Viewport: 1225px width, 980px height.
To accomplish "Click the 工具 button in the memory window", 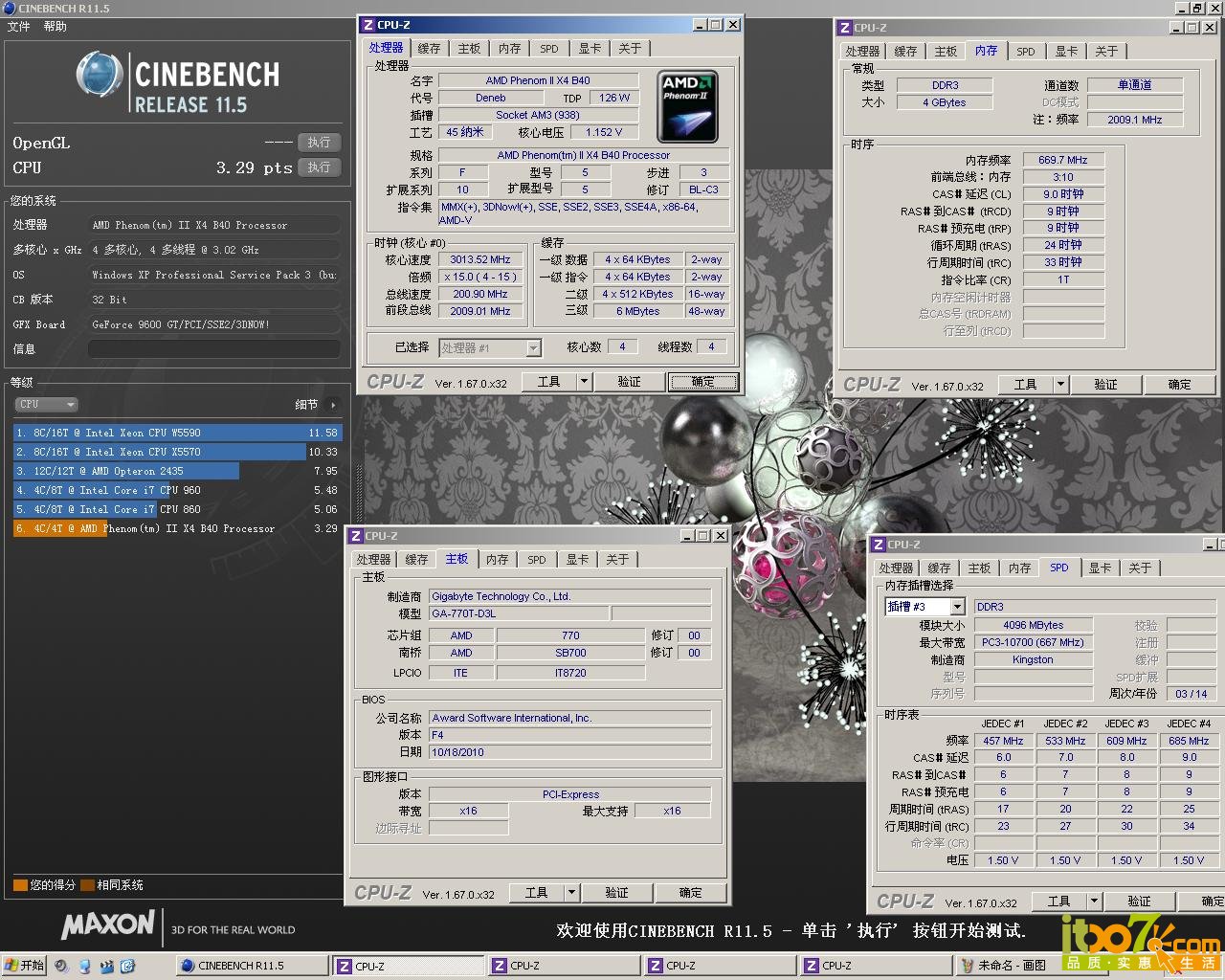I will [1026, 385].
